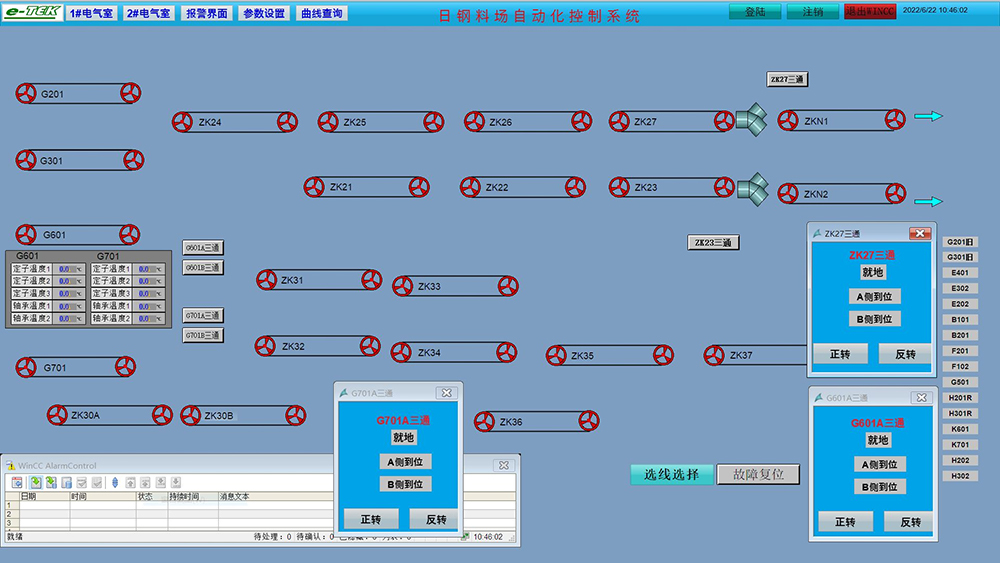1000x563 pixels.
Task: Select B101 in the right-side list
Action: tap(960, 319)
